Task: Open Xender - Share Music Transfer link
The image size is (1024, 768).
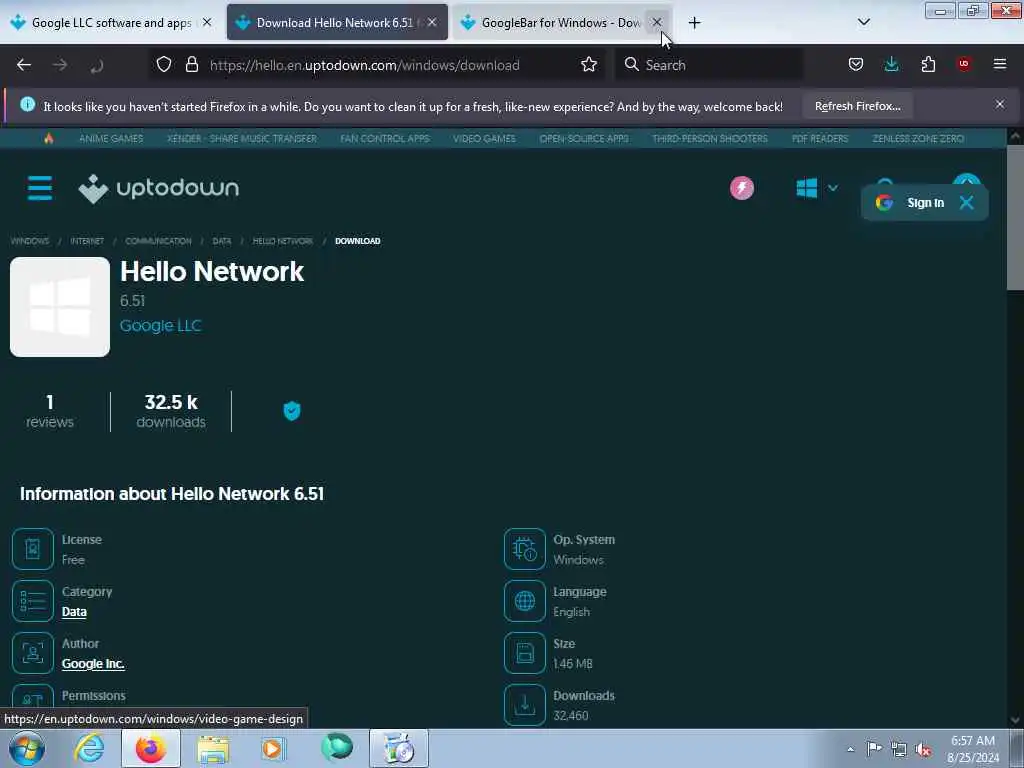Action: [242, 138]
